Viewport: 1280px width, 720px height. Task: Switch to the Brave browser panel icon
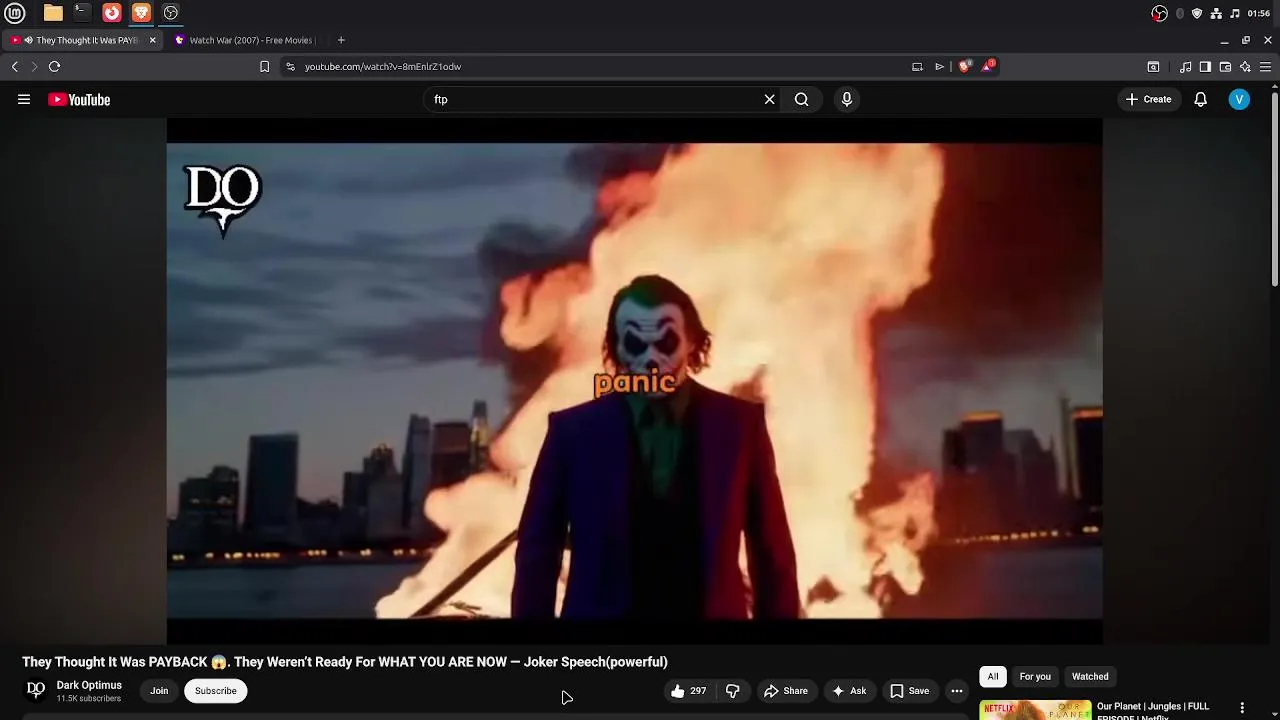click(x=141, y=13)
